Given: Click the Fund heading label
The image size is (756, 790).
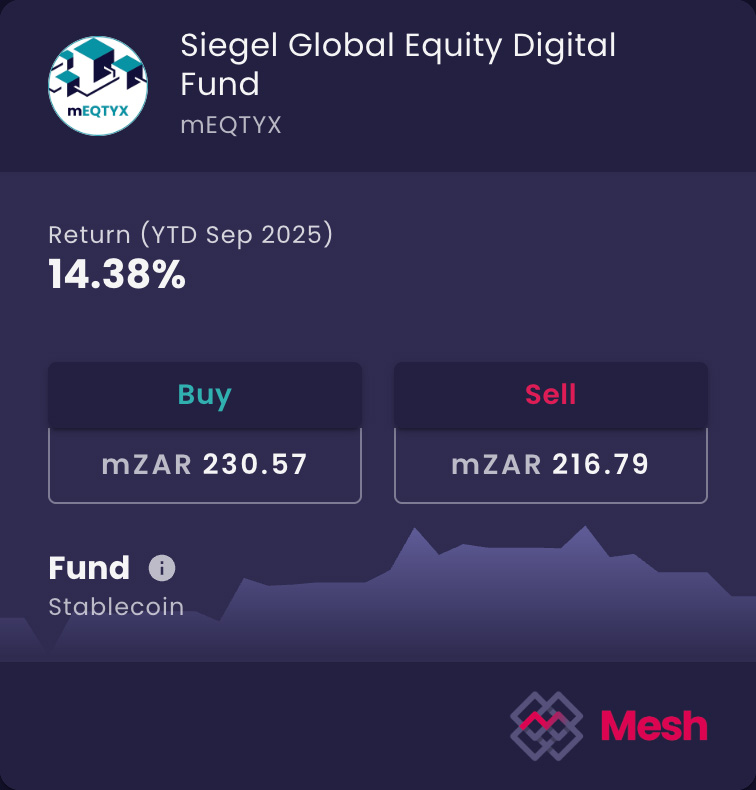Looking at the screenshot, I should coord(89,568).
